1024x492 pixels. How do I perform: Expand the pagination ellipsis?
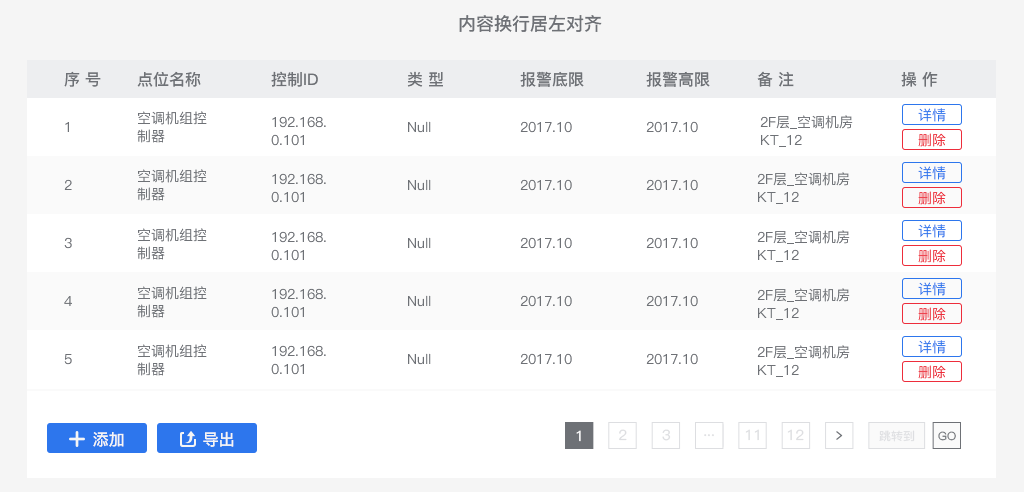coord(709,435)
